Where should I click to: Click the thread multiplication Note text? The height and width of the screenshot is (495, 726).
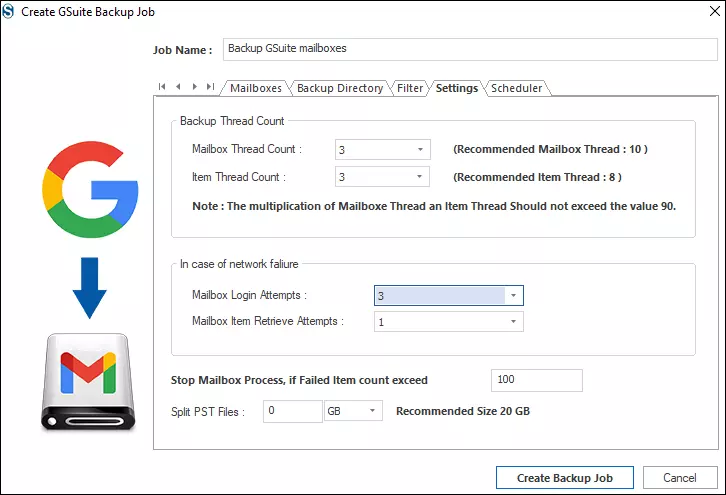434,206
